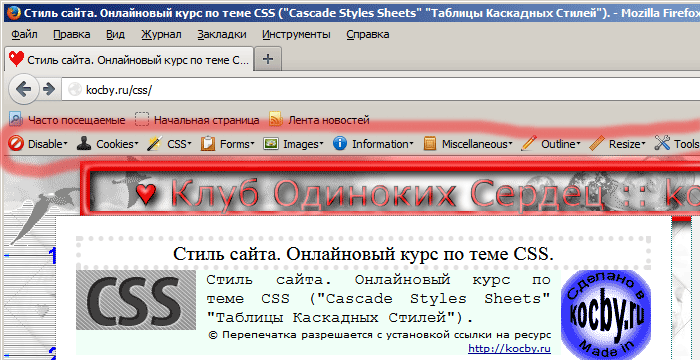Viewport: 700px width, 360px height.
Task: Click the site identity globe icon
Action: point(74,90)
